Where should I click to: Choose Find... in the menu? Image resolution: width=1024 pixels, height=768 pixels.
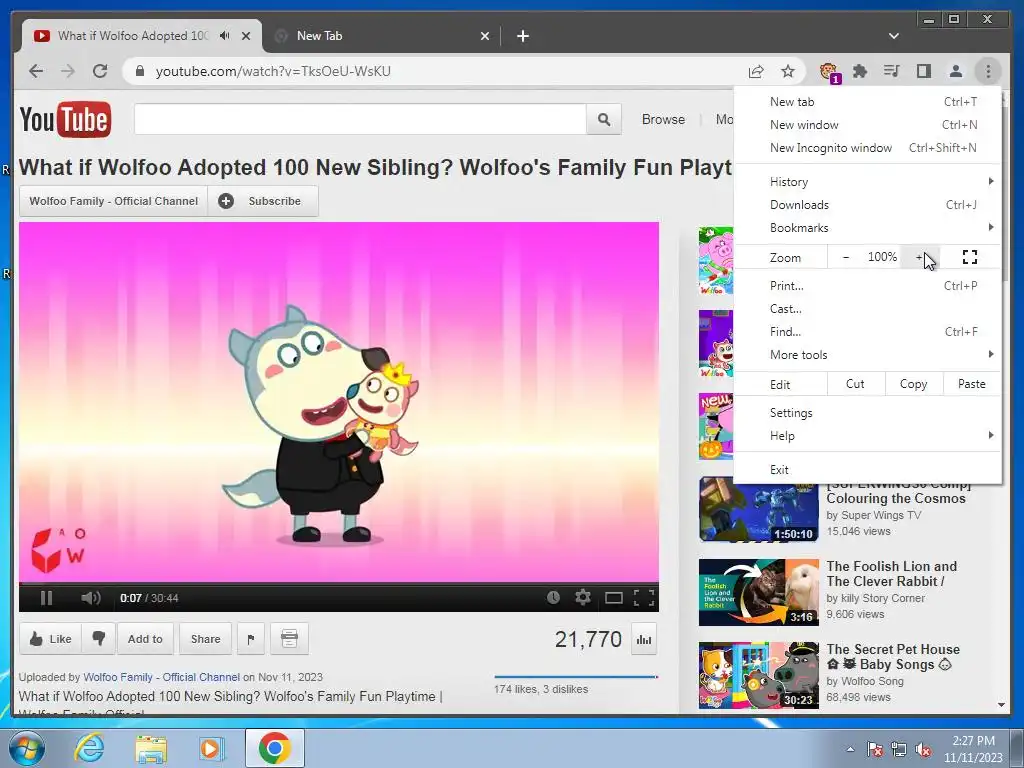click(867, 332)
